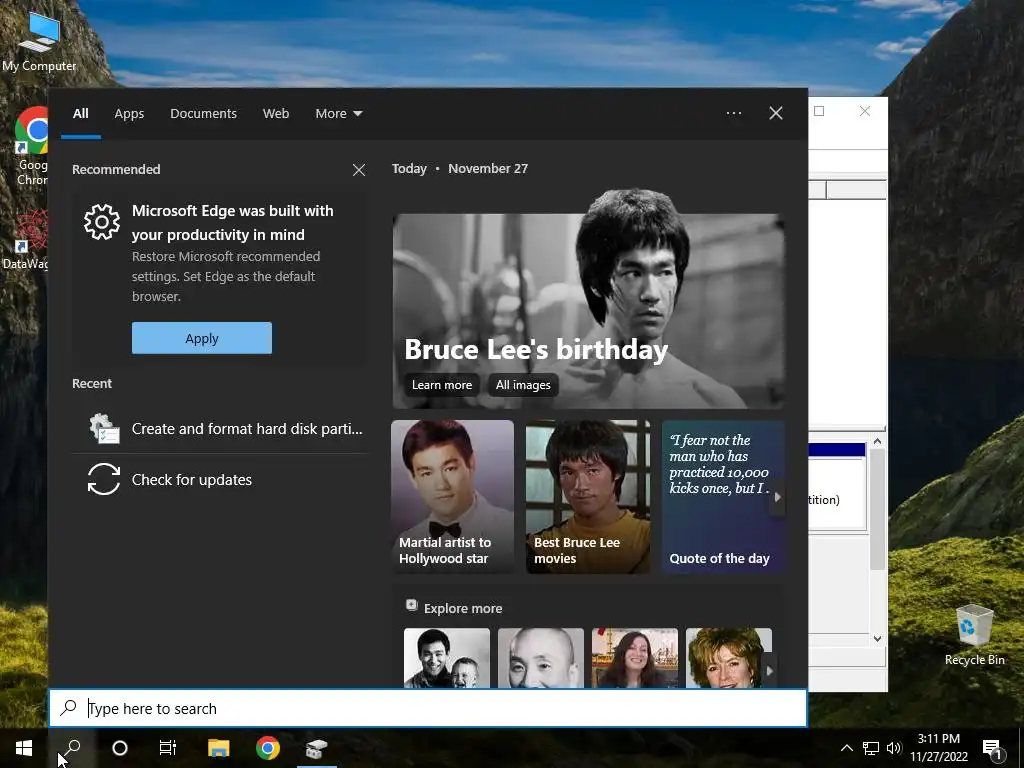Click the settings gear in Recommended card
1024x768 pixels.
[x=102, y=222]
